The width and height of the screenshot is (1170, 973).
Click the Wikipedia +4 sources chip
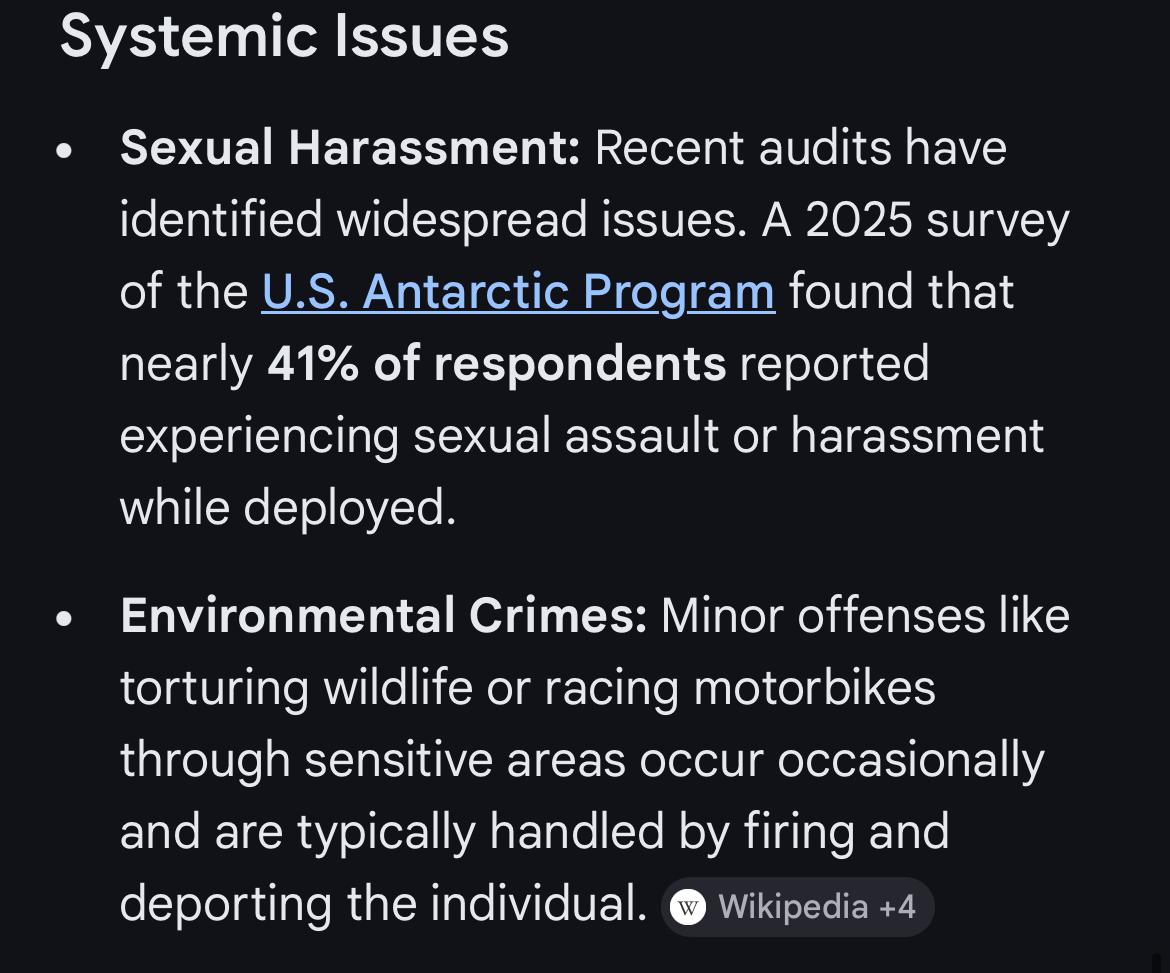click(797, 907)
